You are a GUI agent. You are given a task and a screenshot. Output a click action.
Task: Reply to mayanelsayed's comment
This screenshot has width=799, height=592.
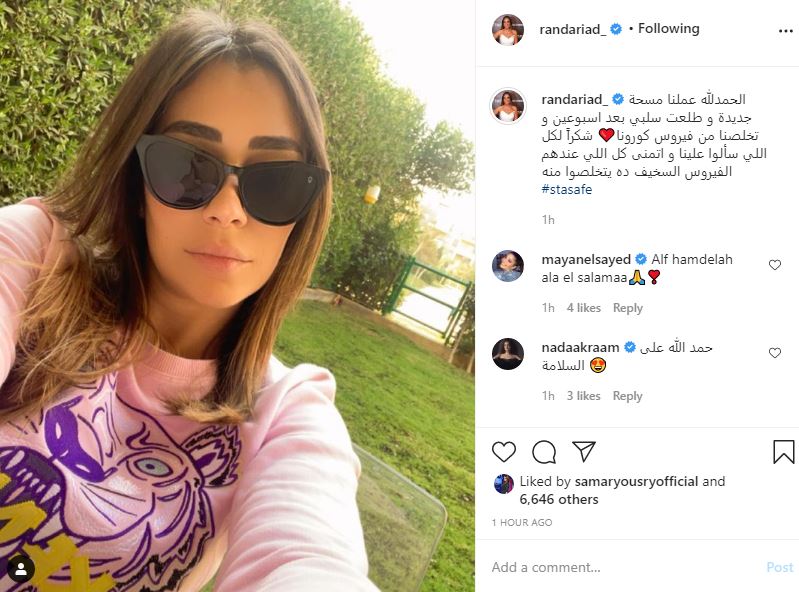click(627, 308)
